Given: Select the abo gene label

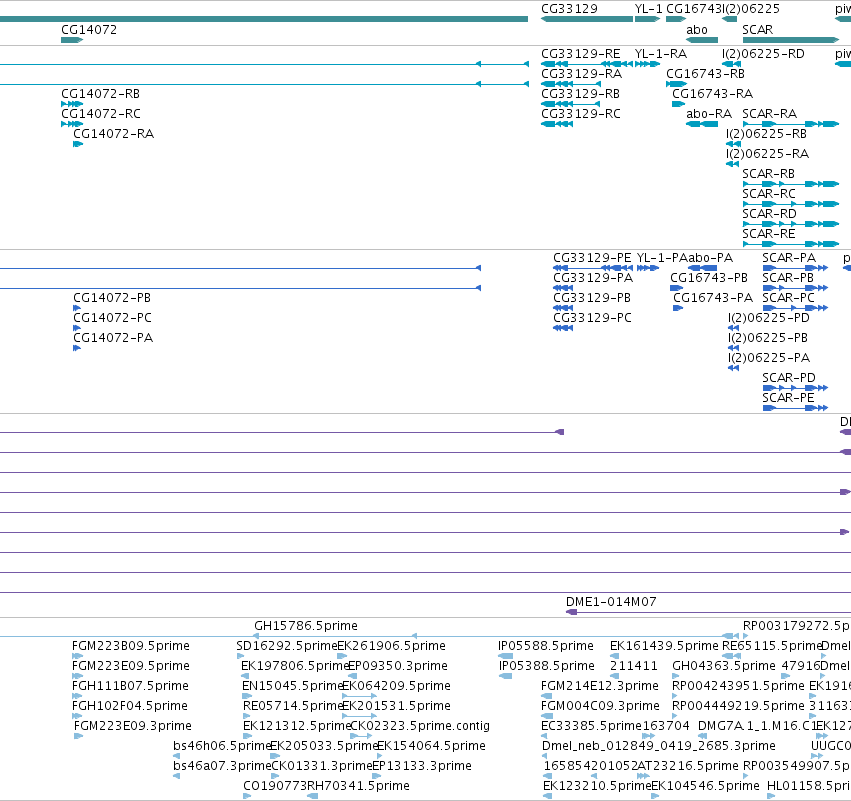Looking at the screenshot, I should [x=697, y=30].
